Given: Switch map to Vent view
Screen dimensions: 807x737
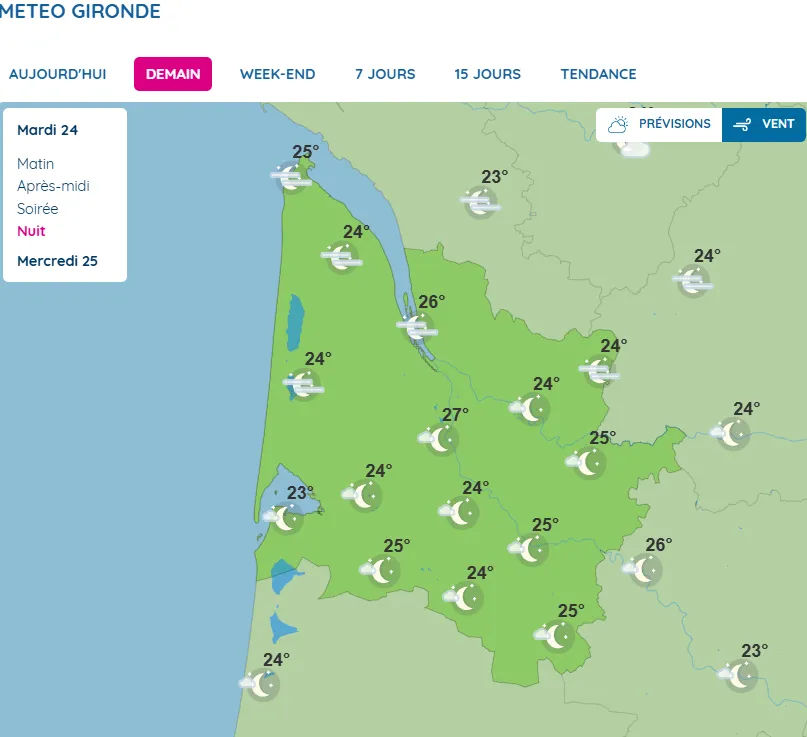Looking at the screenshot, I should (764, 125).
